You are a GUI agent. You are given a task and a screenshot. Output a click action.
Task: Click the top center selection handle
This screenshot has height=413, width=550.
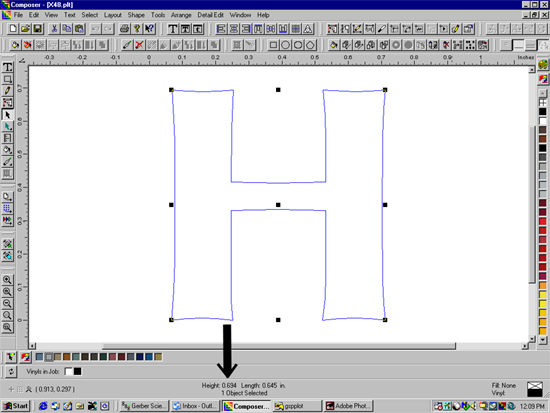(278, 90)
